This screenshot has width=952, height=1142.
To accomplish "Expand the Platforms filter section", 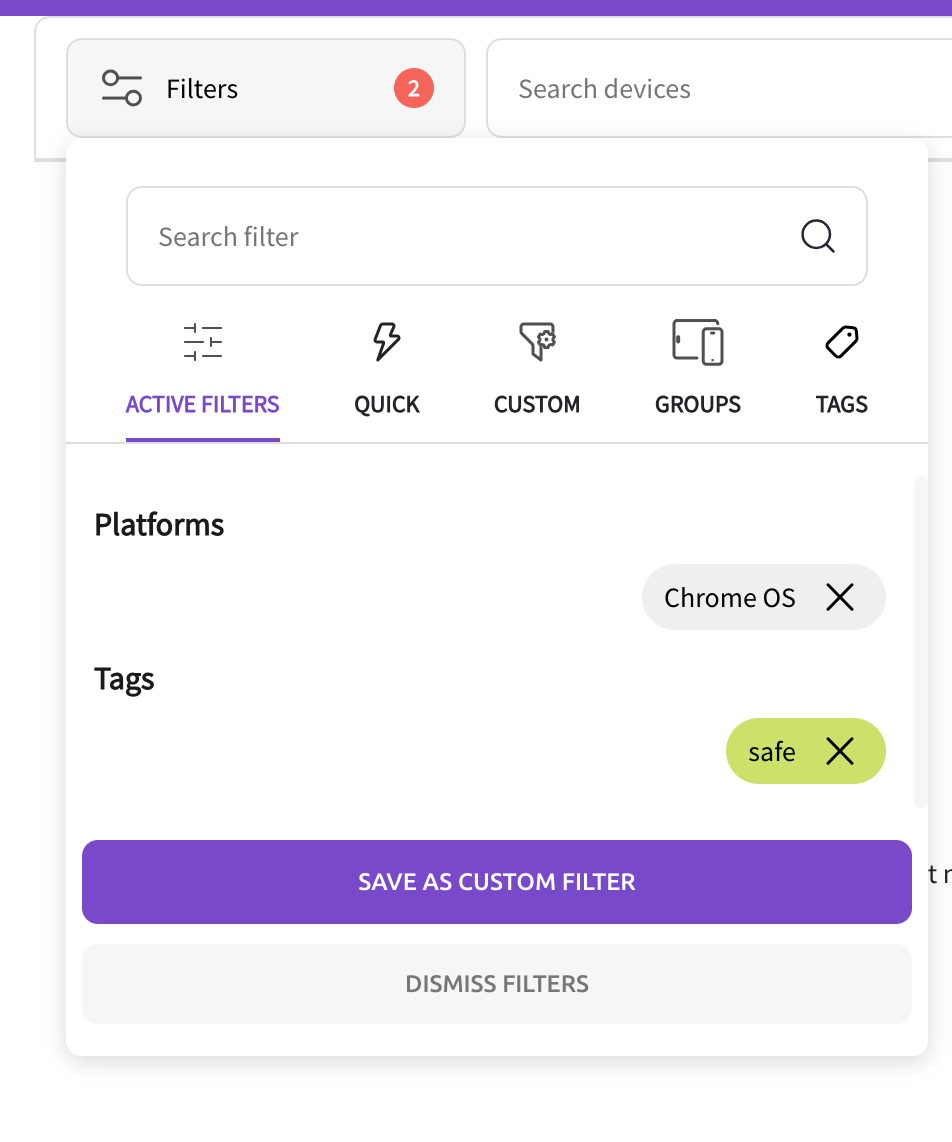I will pos(159,524).
